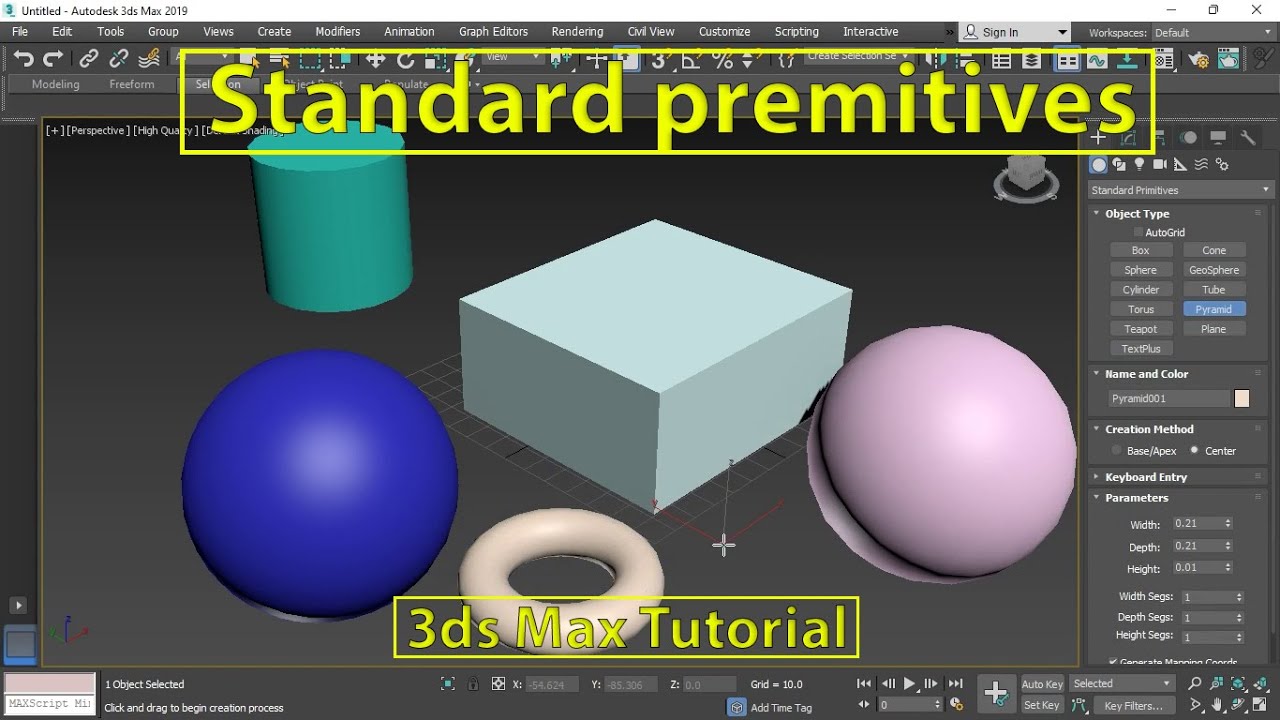Toggle the Set Key animation mode
The height and width of the screenshot is (720, 1280).
click(1042, 705)
